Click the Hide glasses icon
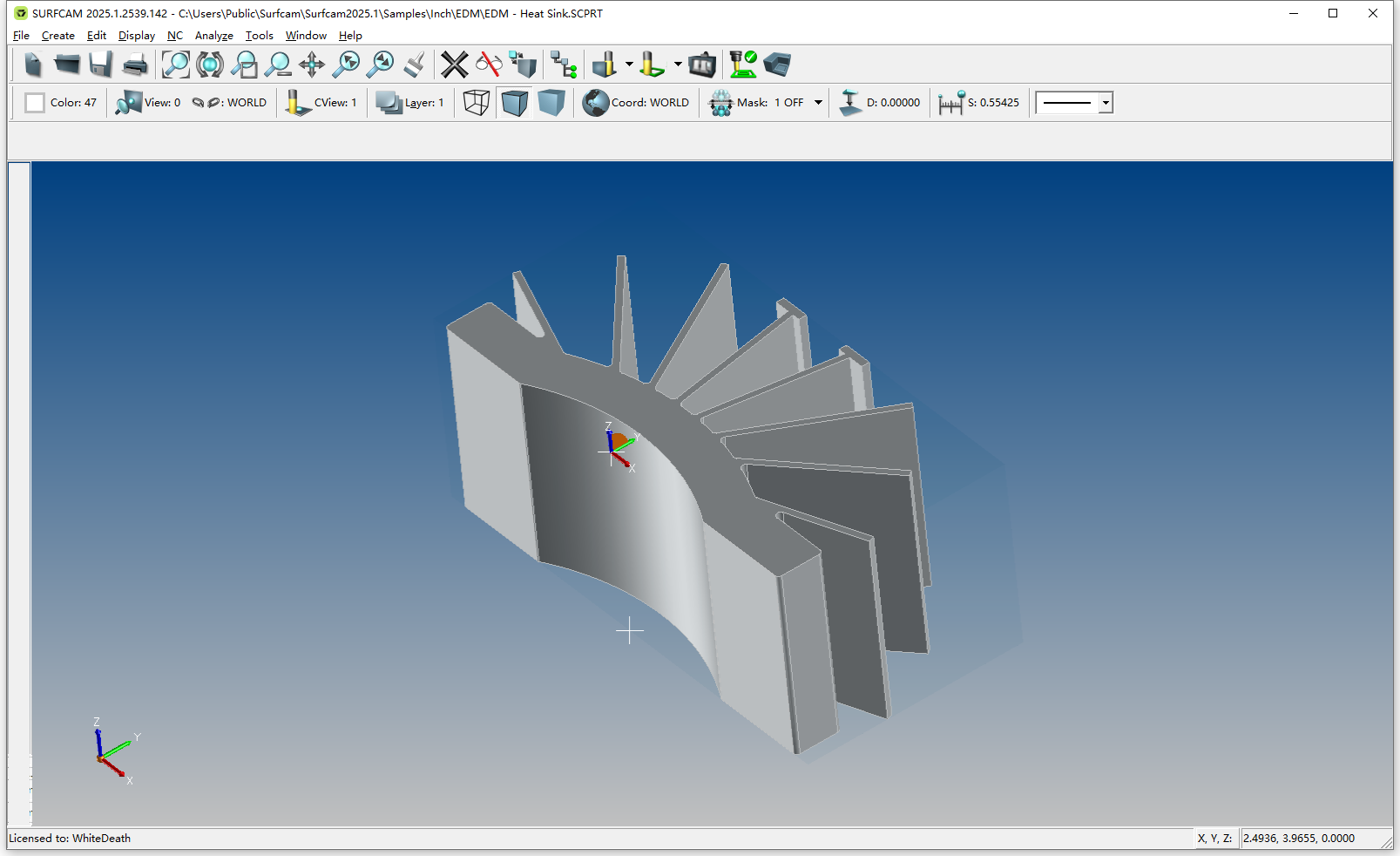This screenshot has height=856, width=1400. pos(489,65)
